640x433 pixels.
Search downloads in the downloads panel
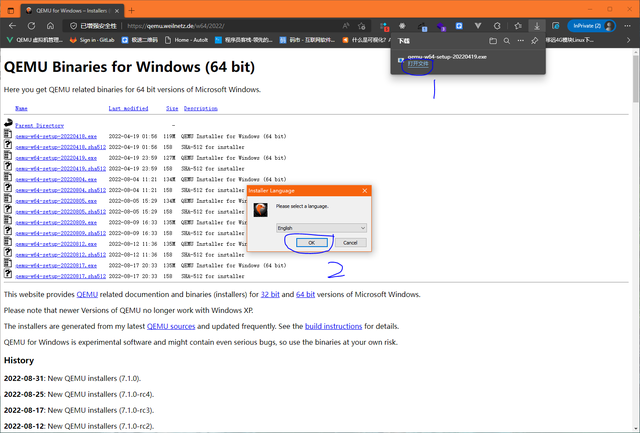click(507, 41)
